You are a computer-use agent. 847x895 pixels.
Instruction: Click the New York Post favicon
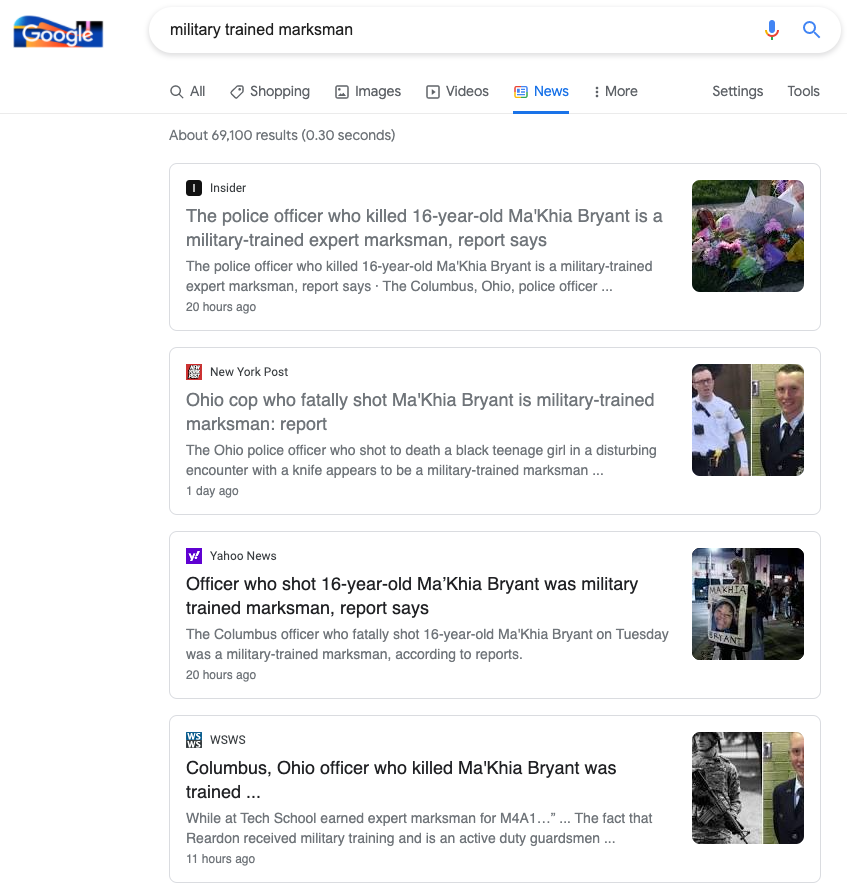pos(194,372)
